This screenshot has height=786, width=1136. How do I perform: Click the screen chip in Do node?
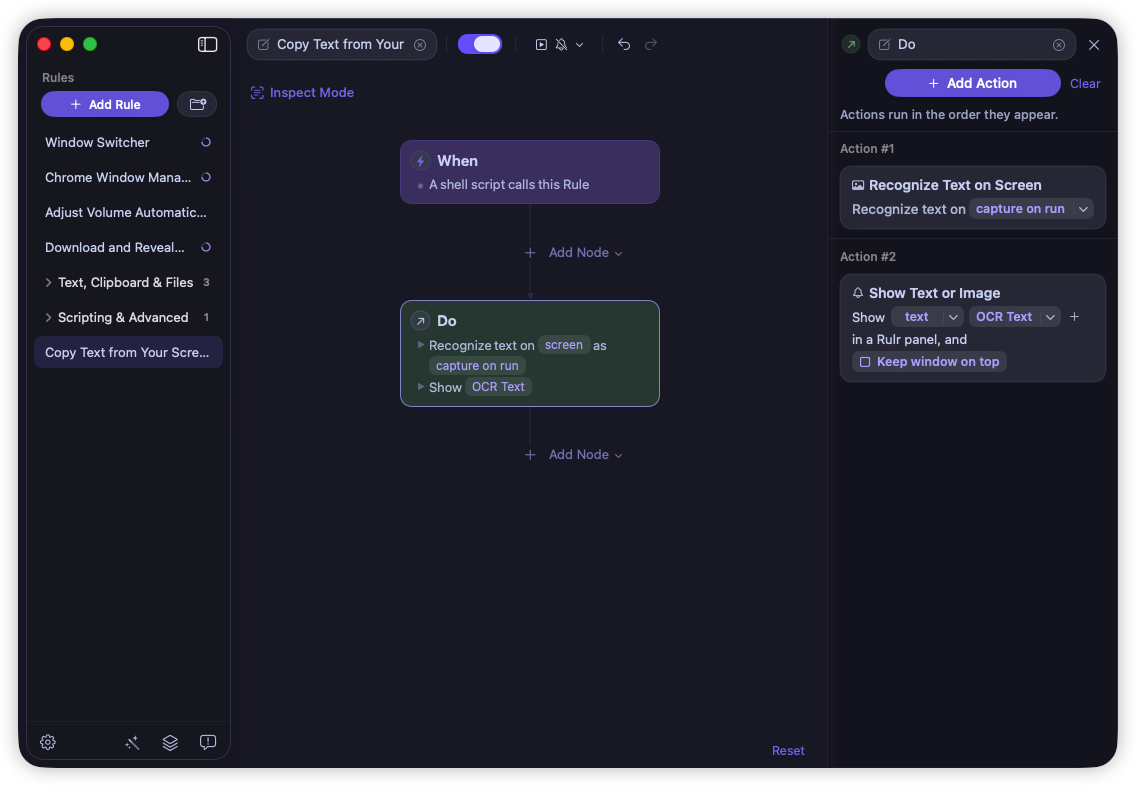click(564, 345)
